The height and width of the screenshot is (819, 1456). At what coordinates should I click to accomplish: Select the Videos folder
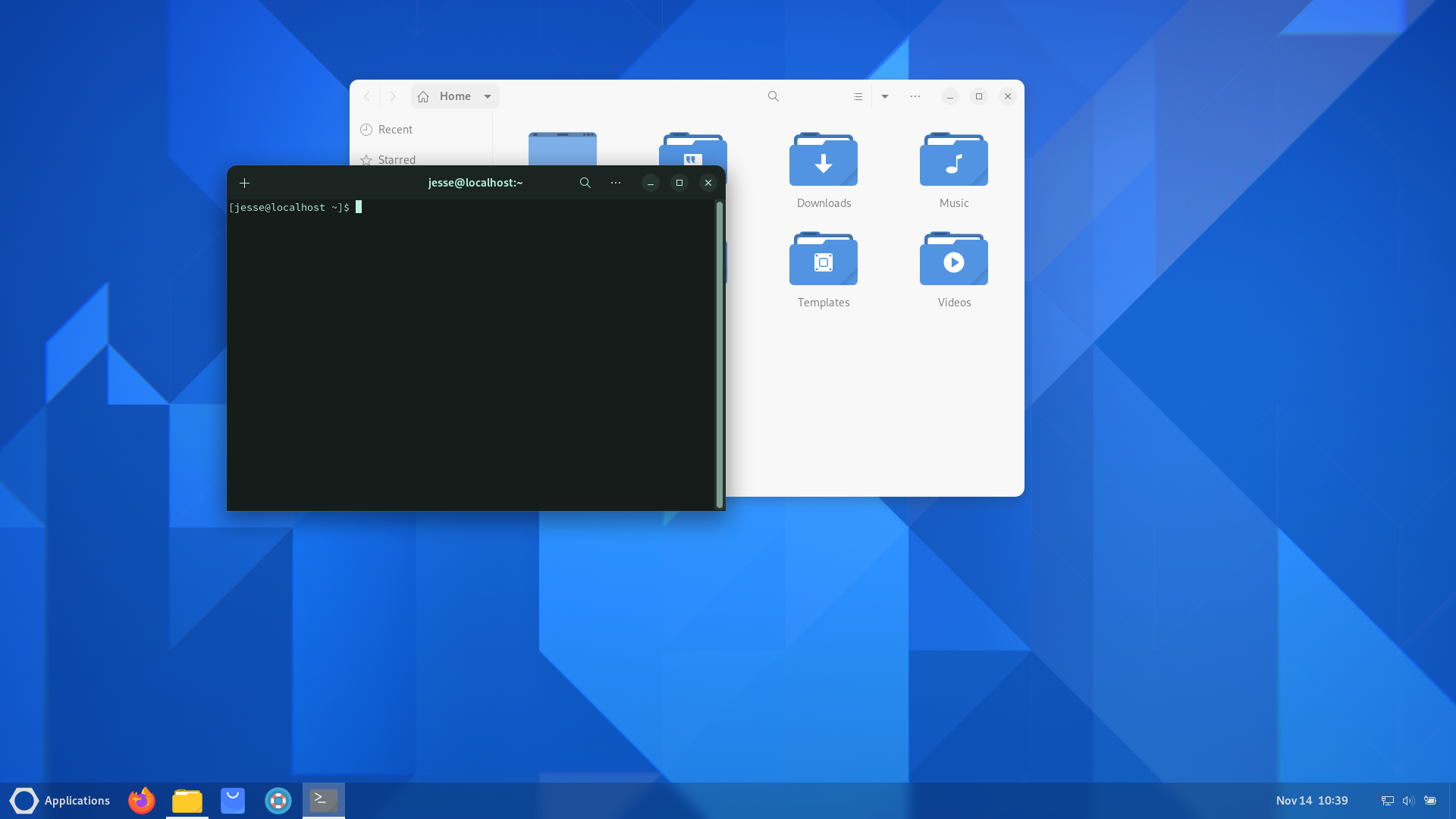point(954,270)
